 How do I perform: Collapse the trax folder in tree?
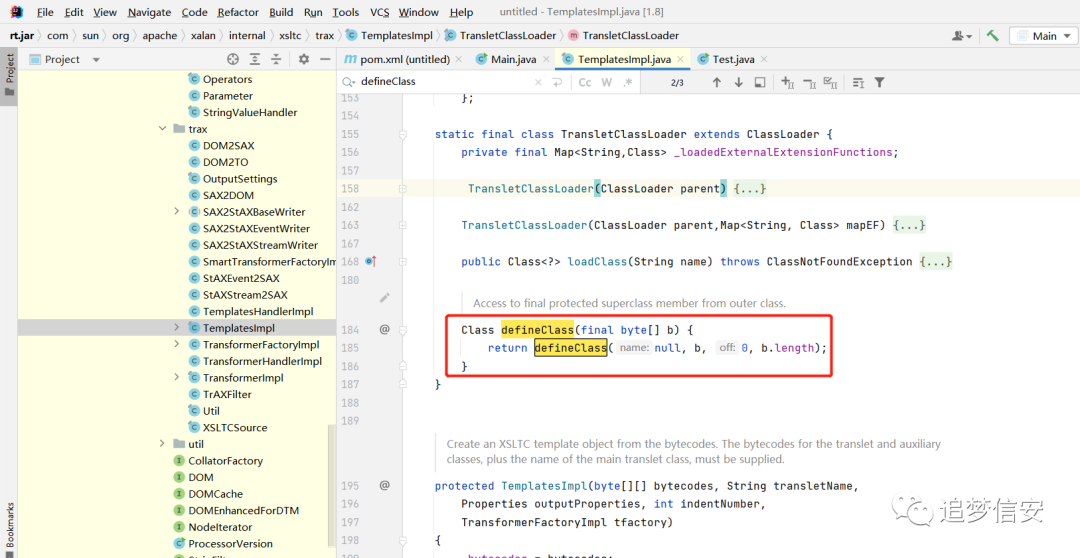pos(163,129)
